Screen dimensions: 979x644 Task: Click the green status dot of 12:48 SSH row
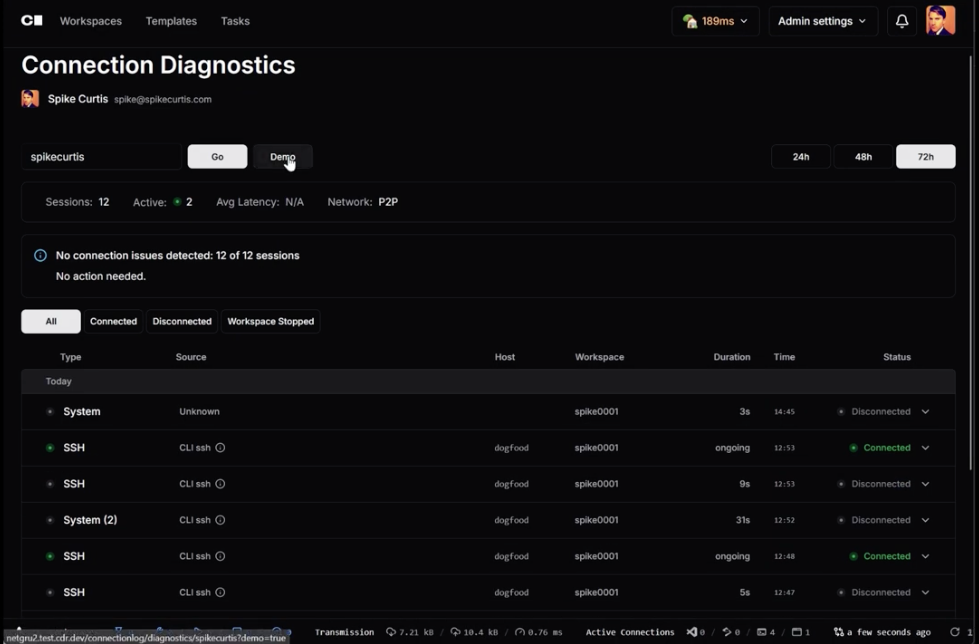pyautogui.click(x=50, y=556)
